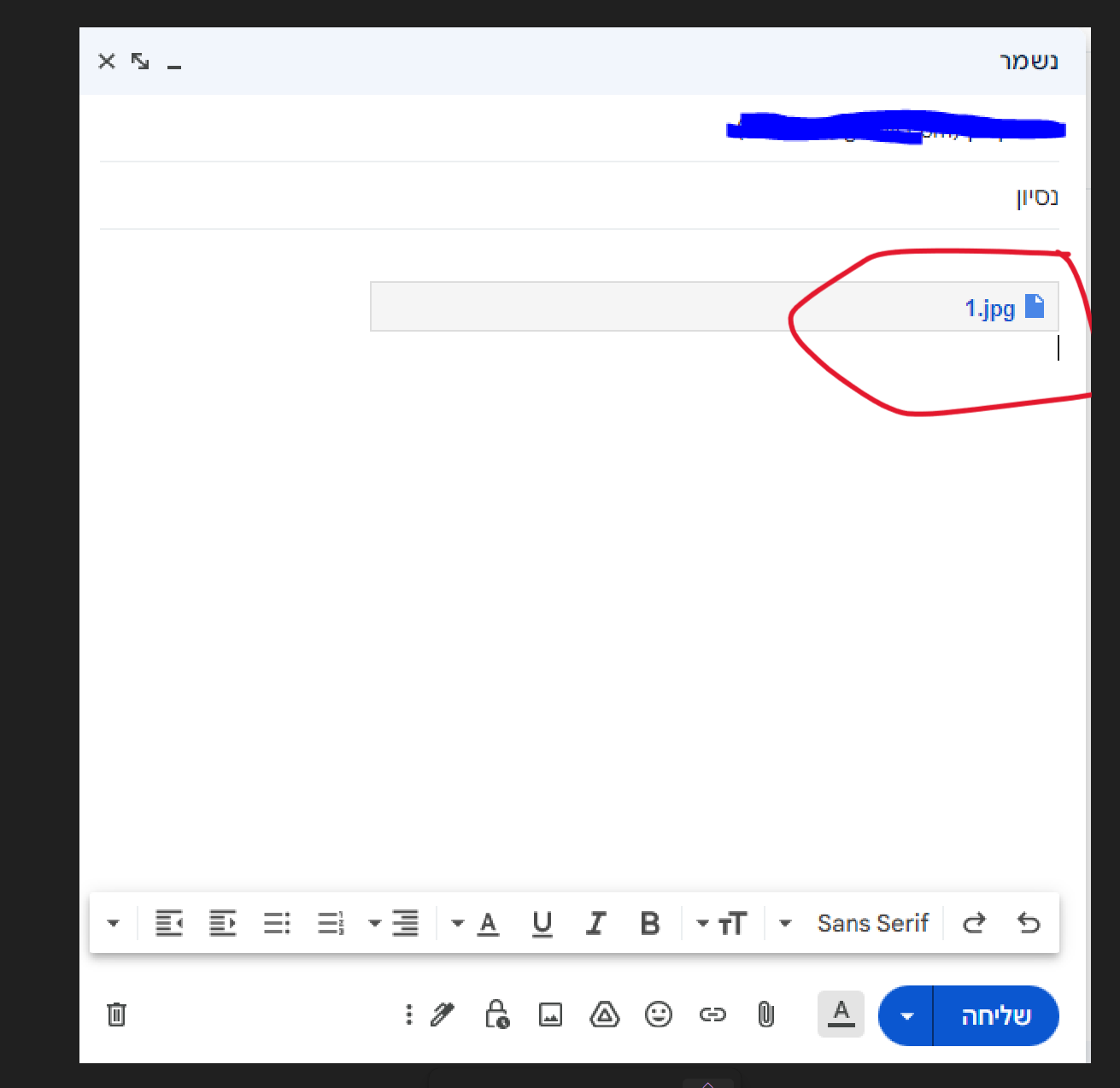Insert files using Google Drive
The width and height of the screenshot is (1120, 1088).
(x=604, y=1014)
